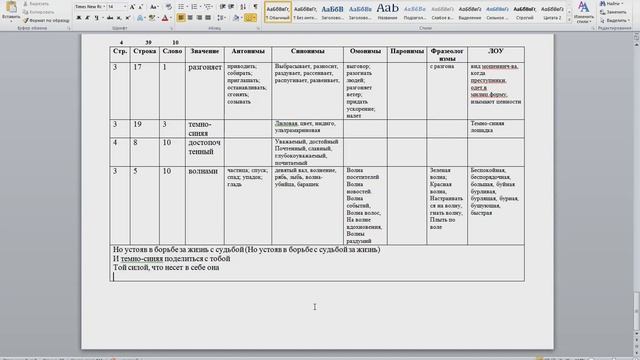Open the font color dropdown arrow
Viewport: 640px width, 360px height.
point(170,18)
